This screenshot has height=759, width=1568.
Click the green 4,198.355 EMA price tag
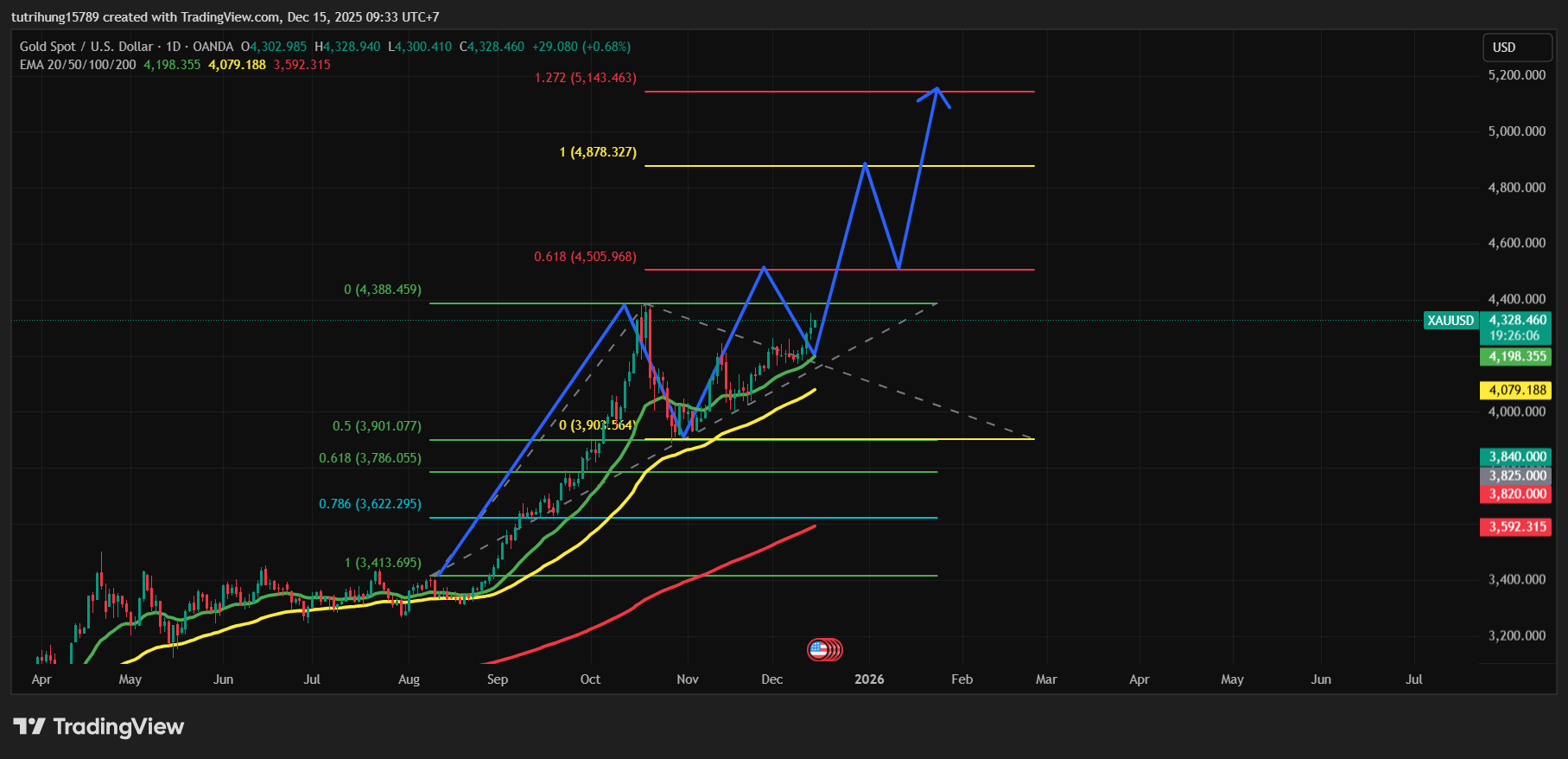1516,356
